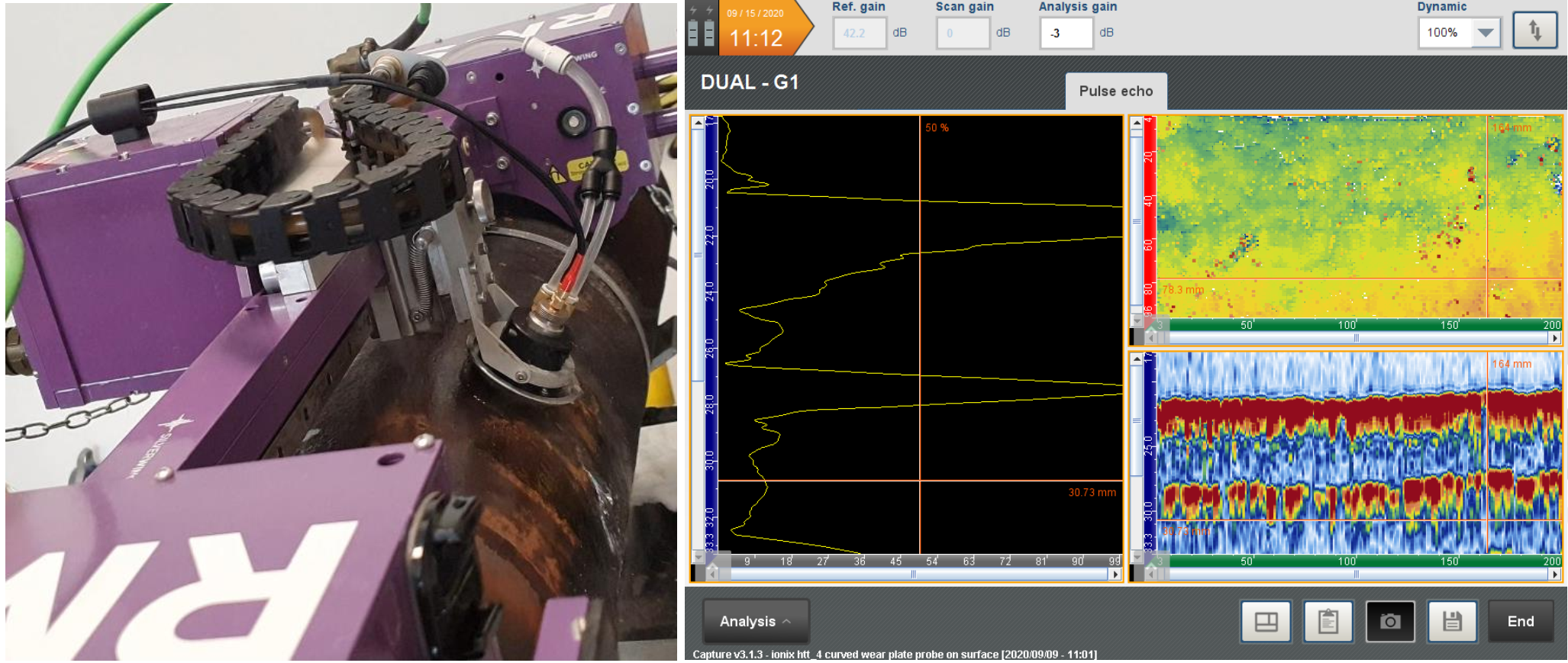Click the A-scan horizontal scrollbar thumb
Image resolution: width=1568 pixels, height=663 pixels.
click(x=914, y=574)
